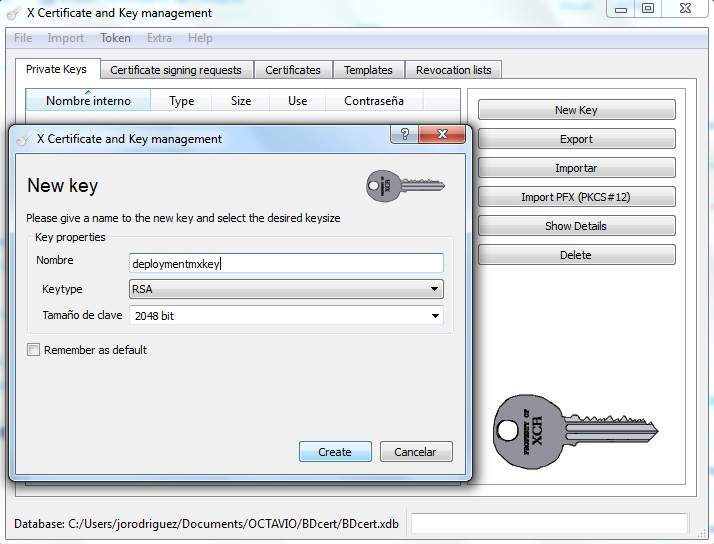Click the Show Details button

point(576,226)
